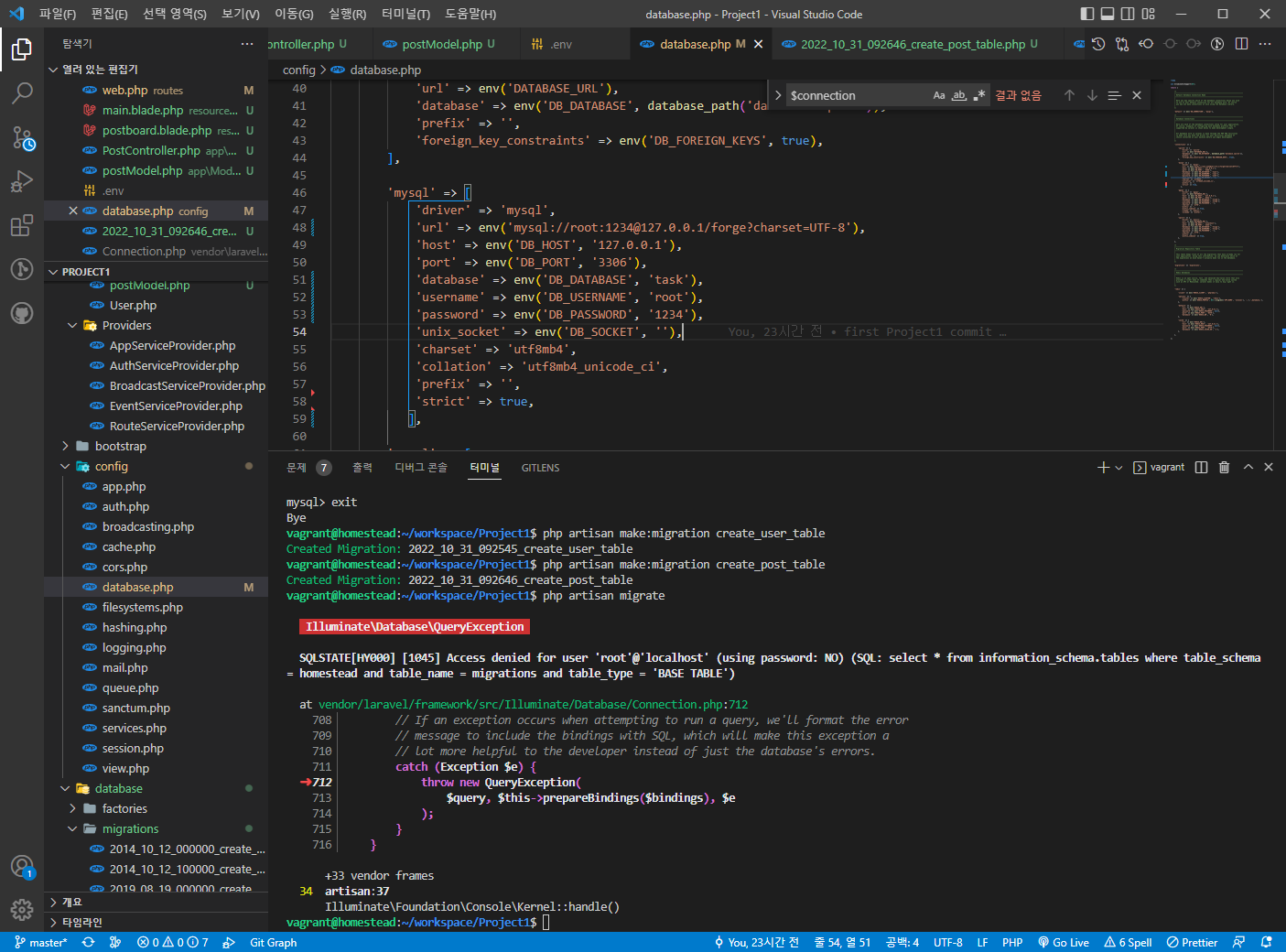1286x952 pixels.
Task: Expand the bootstrap folder
Action: [x=65, y=447]
